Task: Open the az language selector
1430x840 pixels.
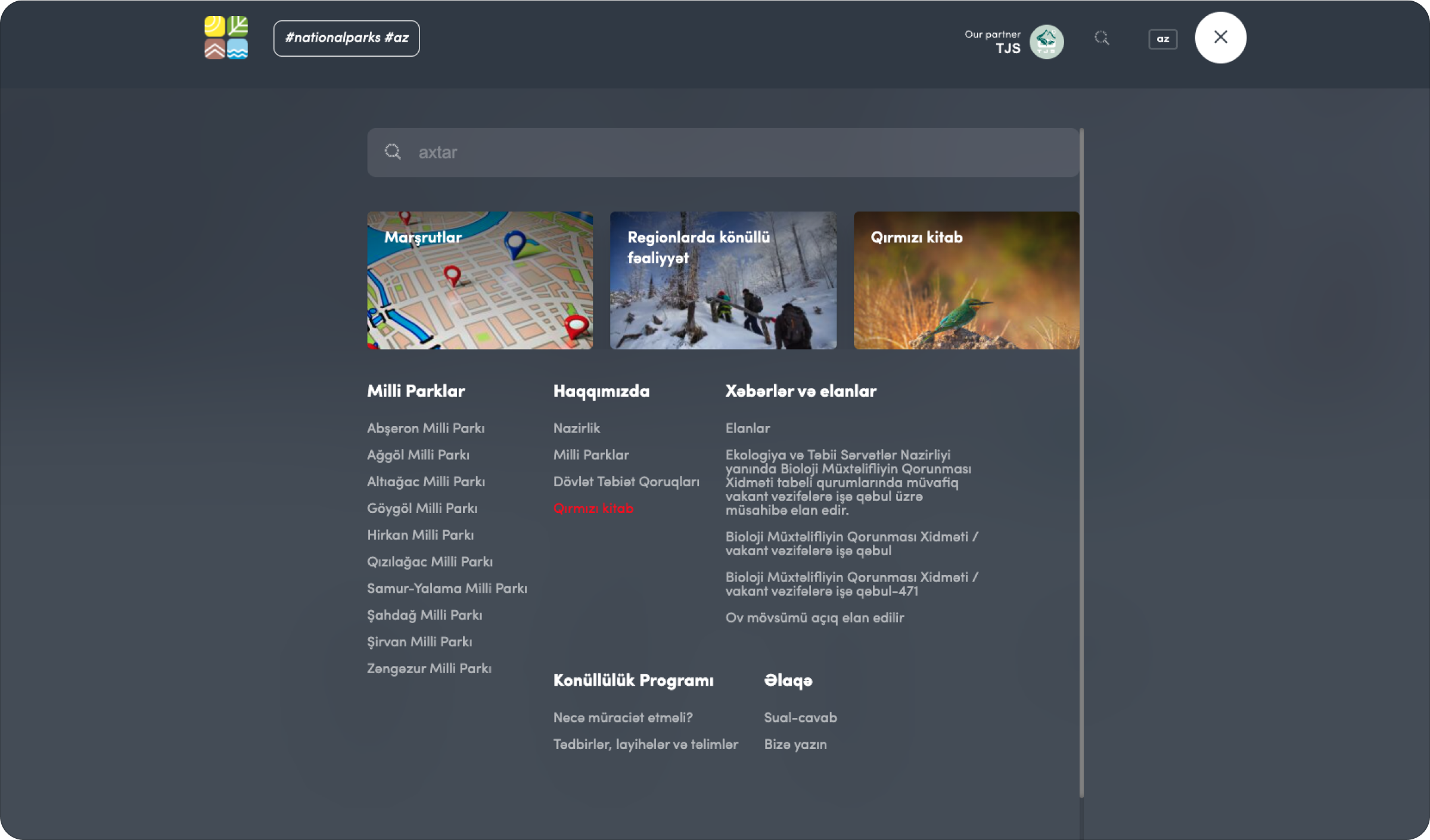Action: [x=1162, y=39]
